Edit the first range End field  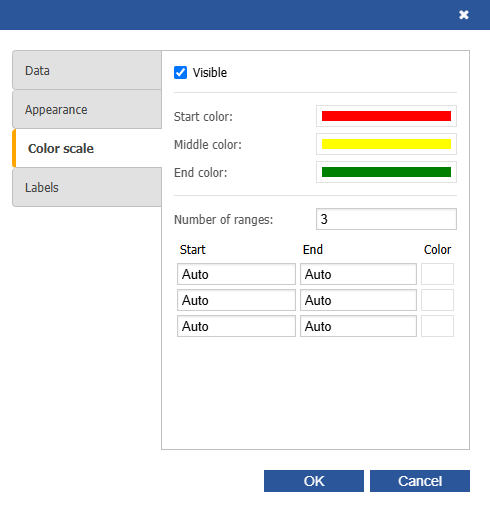click(358, 274)
